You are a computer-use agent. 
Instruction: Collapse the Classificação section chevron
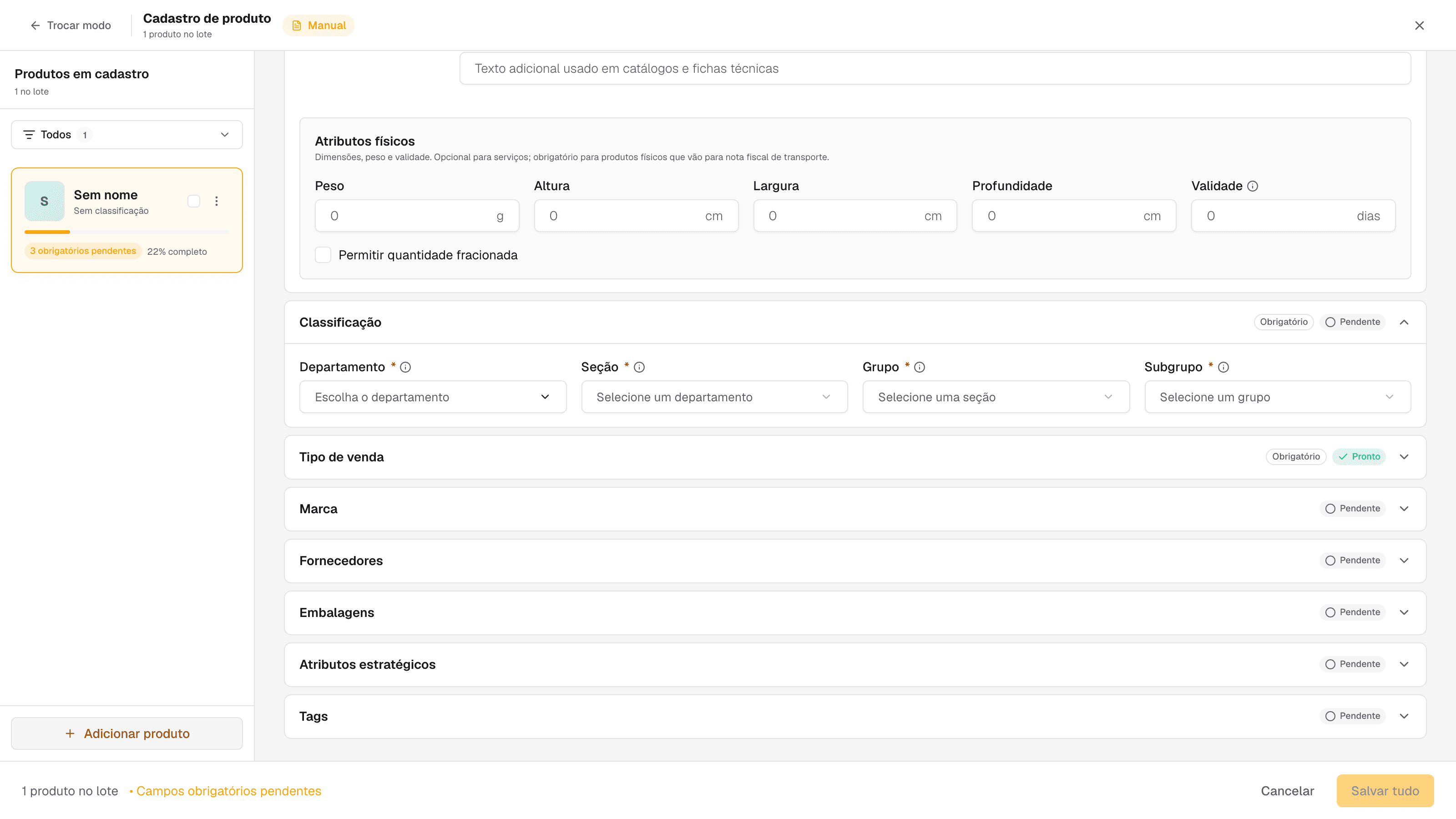[x=1404, y=322]
